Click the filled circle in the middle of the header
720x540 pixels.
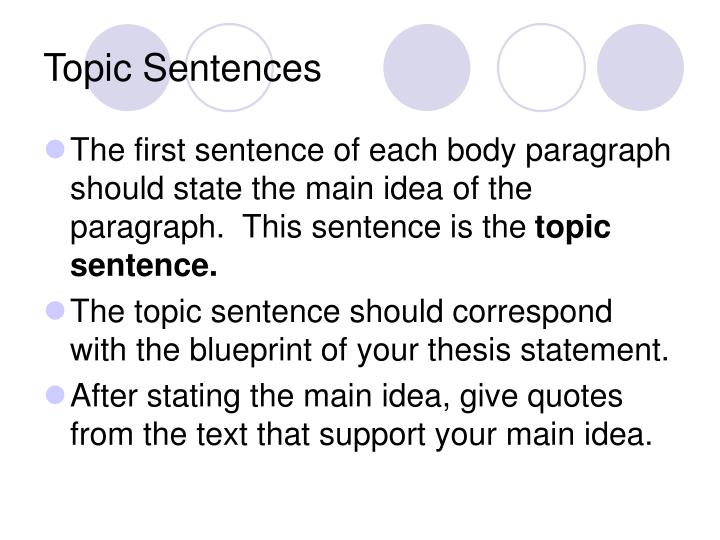(427, 68)
